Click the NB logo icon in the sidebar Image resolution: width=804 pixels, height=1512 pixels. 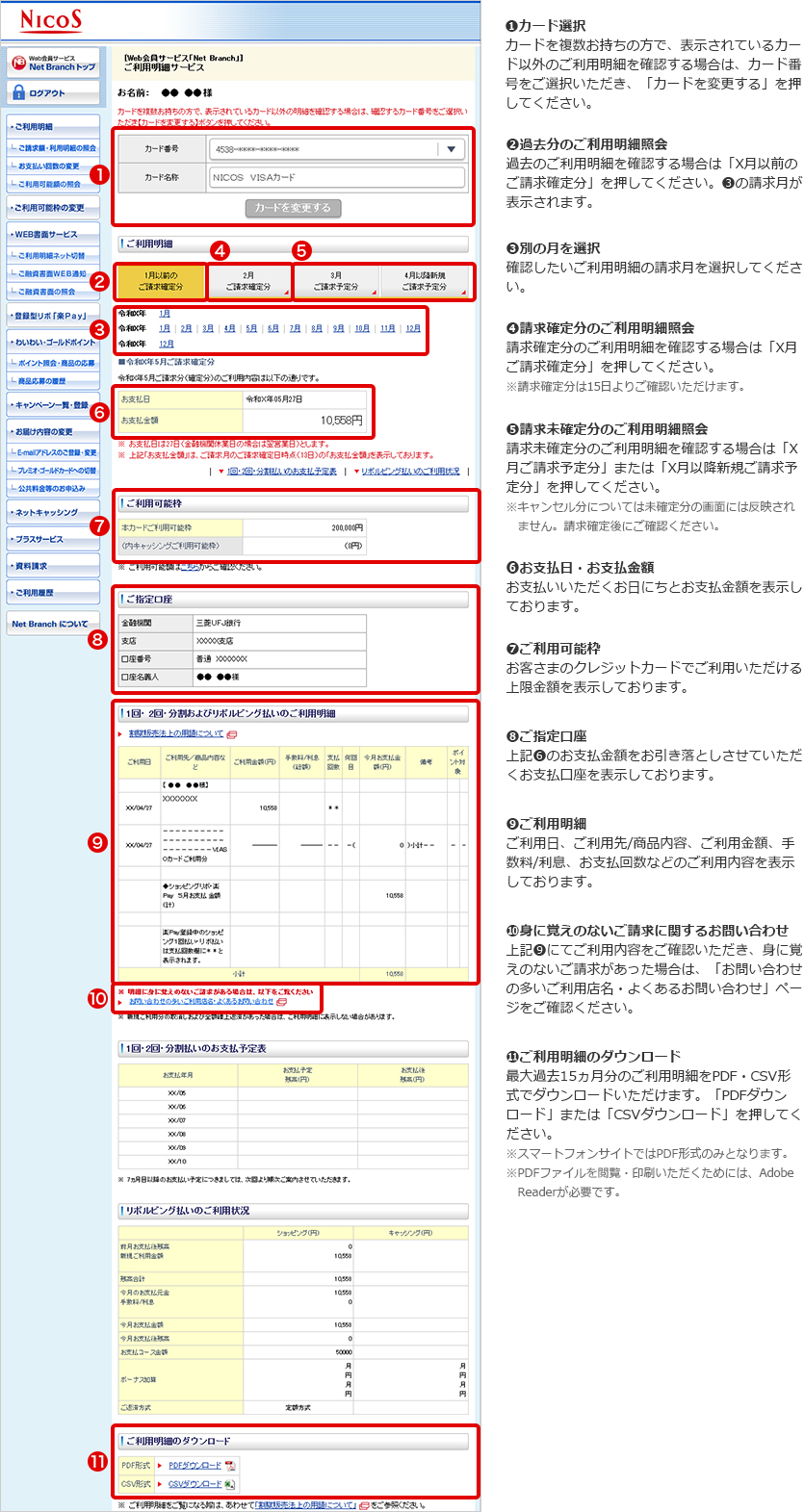[18, 64]
